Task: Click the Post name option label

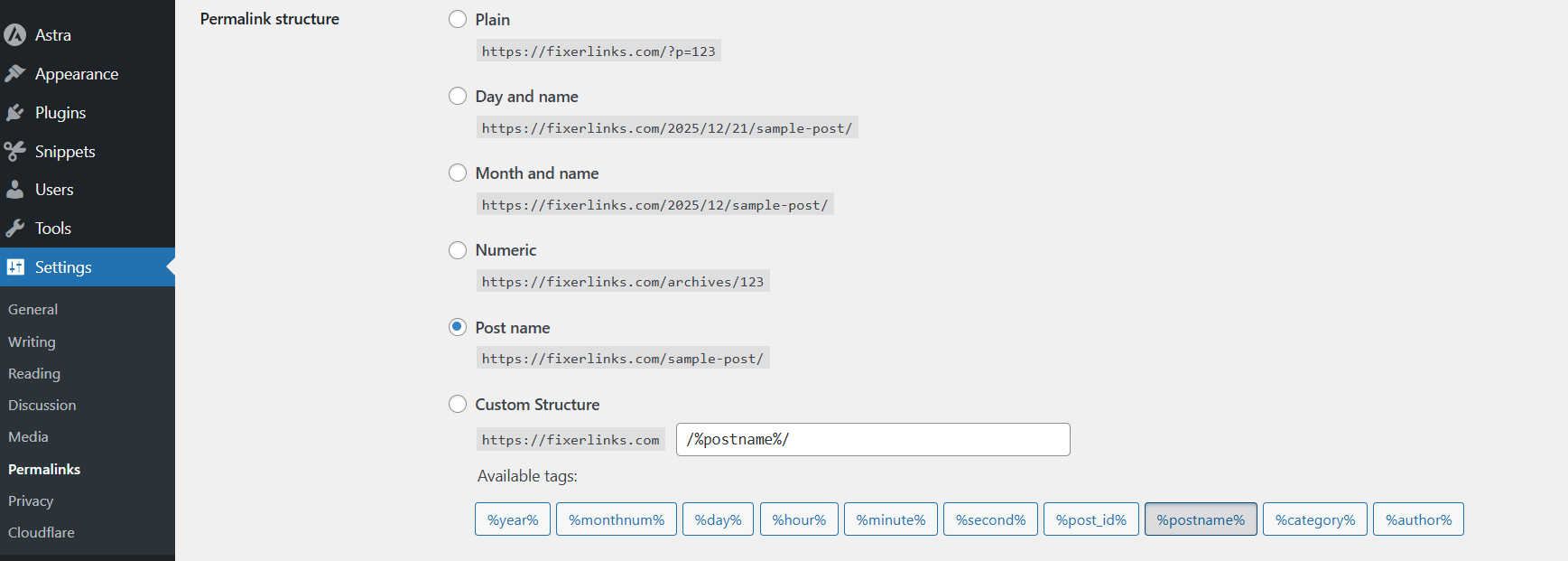Action: coord(513,328)
